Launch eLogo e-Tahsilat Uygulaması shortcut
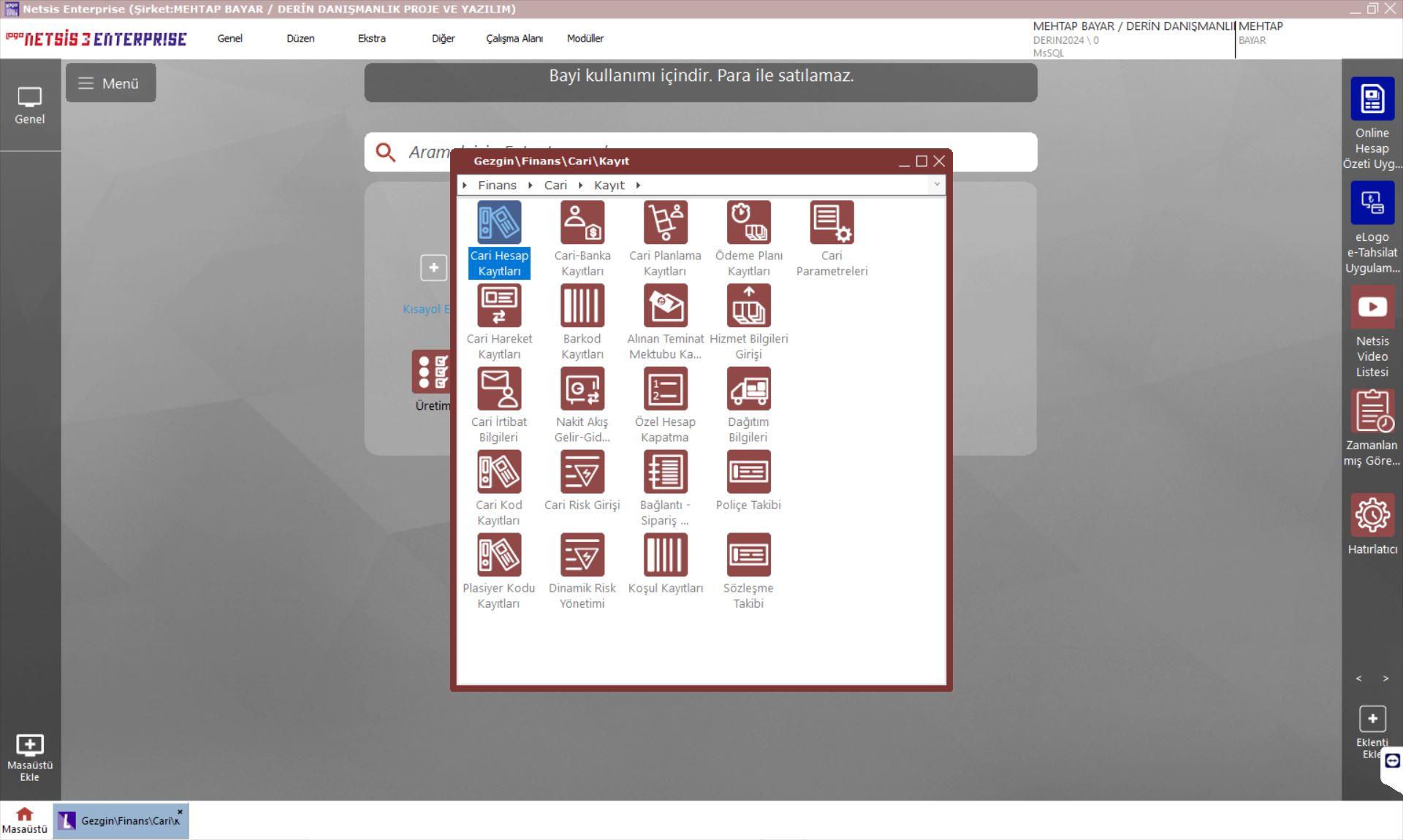This screenshot has height=840, width=1403. click(x=1372, y=203)
